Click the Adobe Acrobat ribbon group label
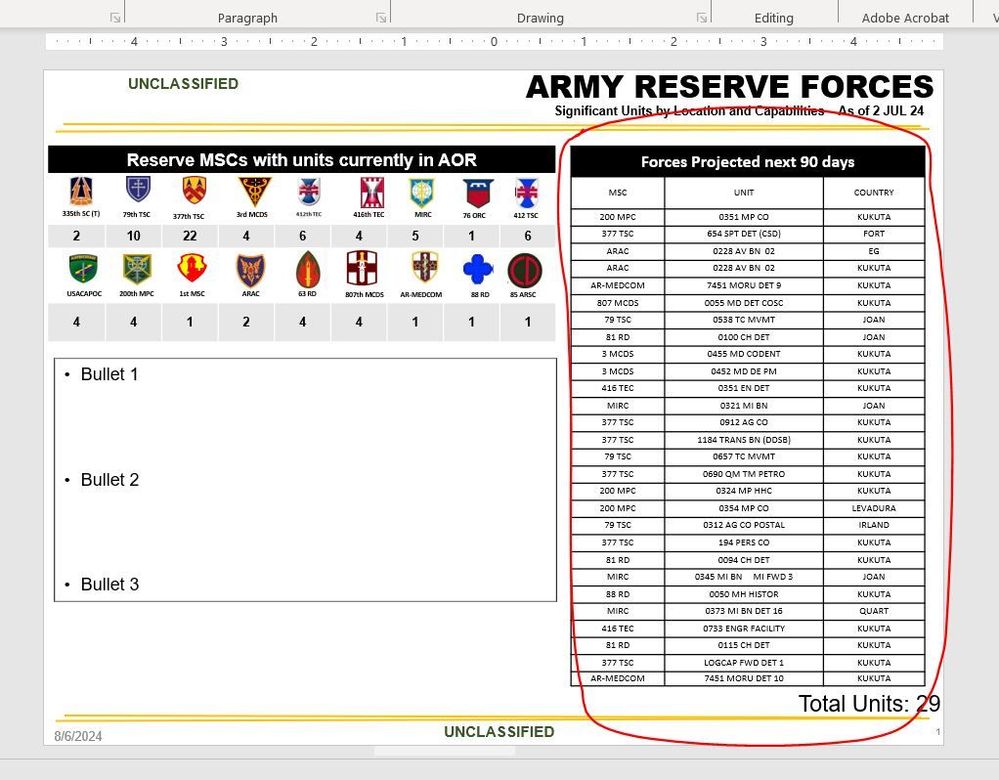This screenshot has width=999, height=780. coord(905,18)
